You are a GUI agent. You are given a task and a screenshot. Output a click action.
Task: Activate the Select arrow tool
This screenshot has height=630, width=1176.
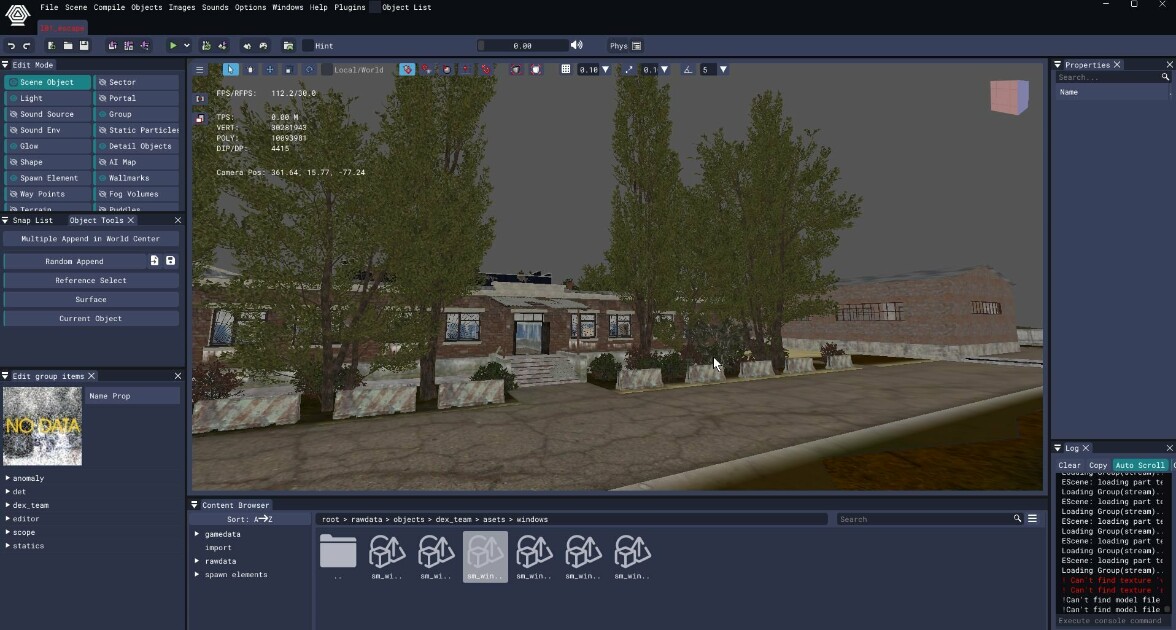pos(230,69)
